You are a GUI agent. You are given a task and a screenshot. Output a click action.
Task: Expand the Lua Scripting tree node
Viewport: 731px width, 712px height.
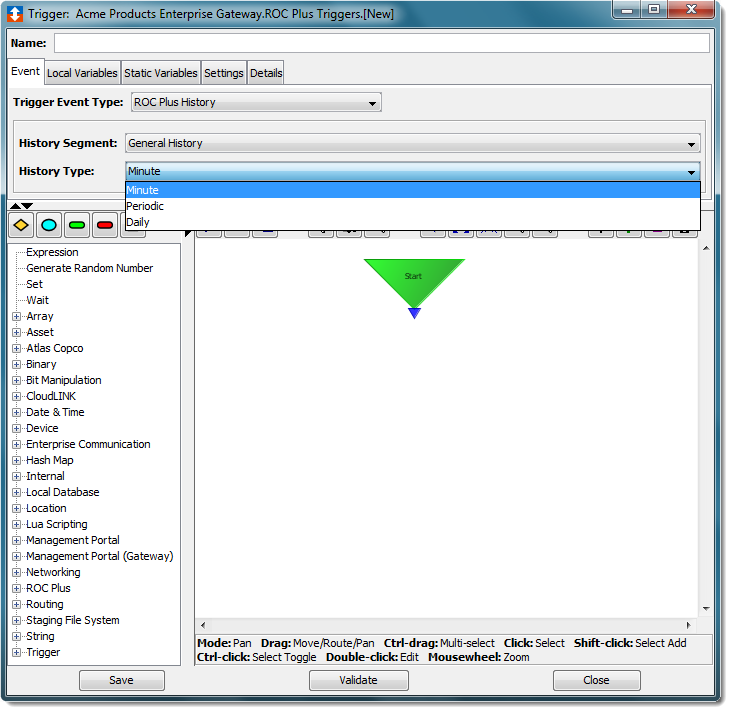tap(17, 524)
